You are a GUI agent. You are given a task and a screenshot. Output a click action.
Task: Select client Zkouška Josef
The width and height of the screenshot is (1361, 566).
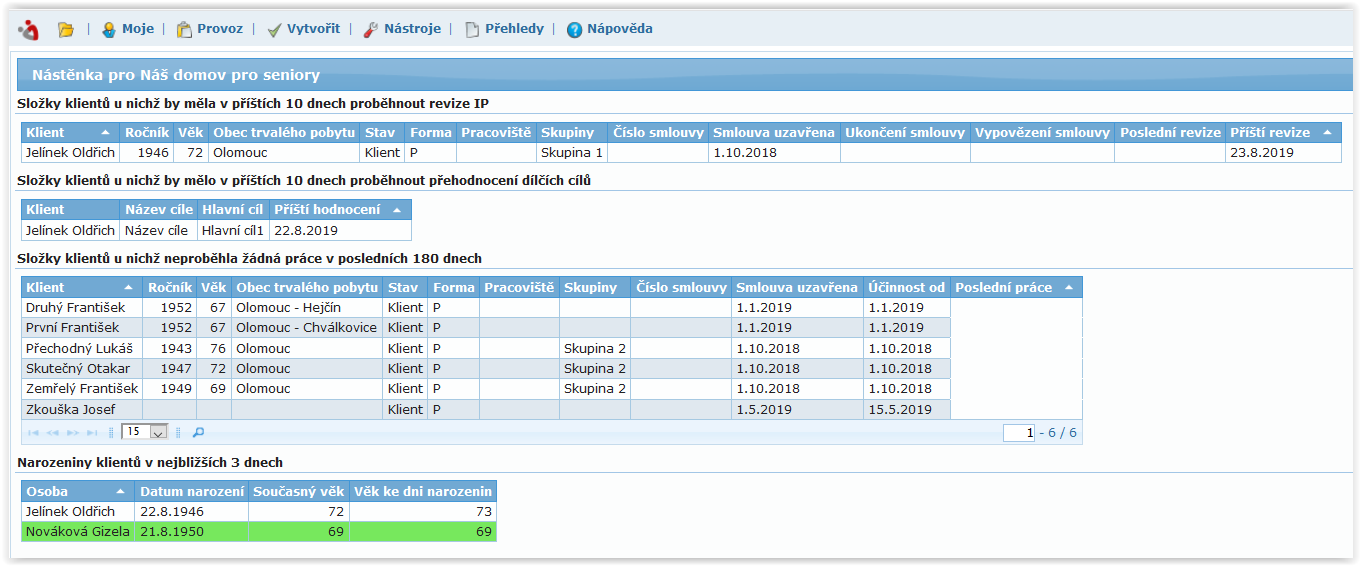tap(81, 409)
